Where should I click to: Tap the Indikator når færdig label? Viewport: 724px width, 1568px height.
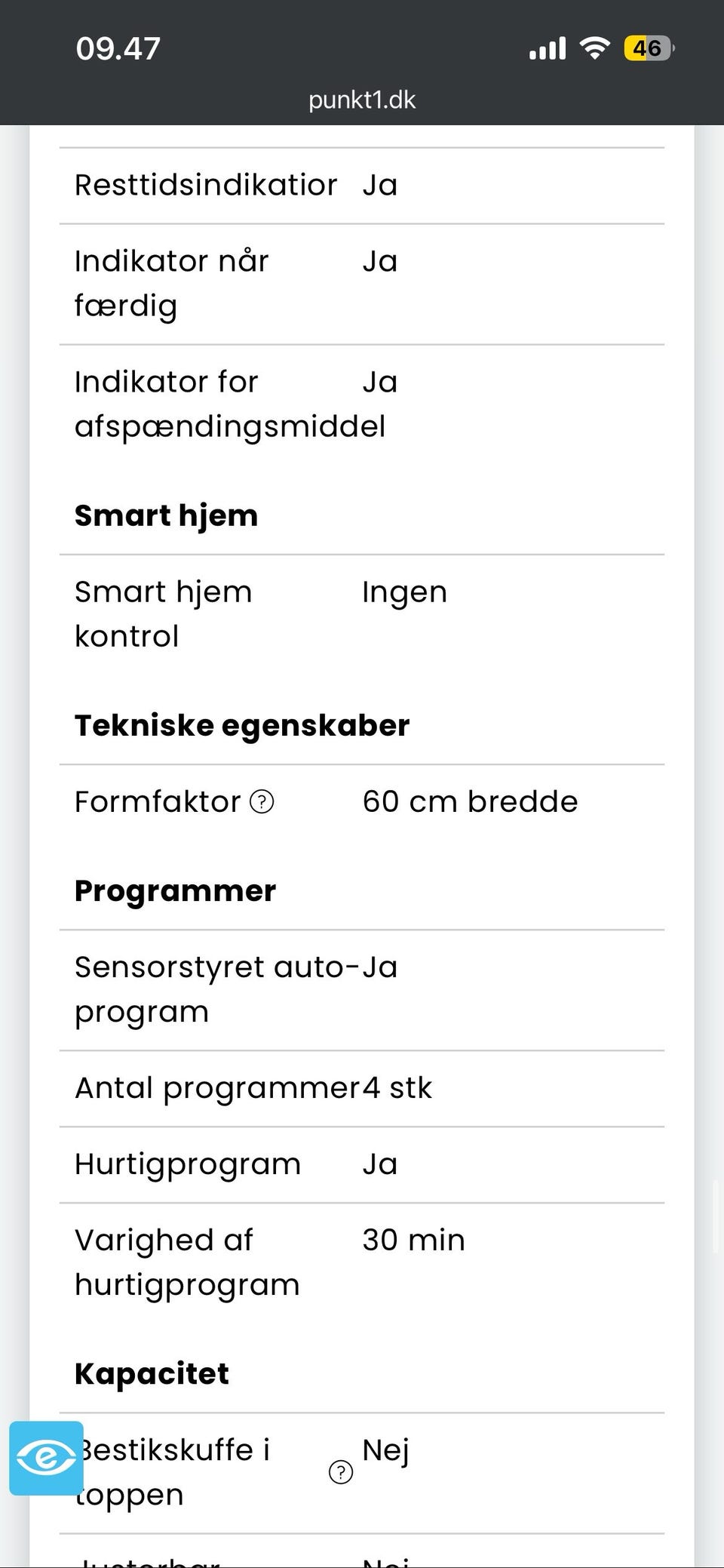[171, 284]
